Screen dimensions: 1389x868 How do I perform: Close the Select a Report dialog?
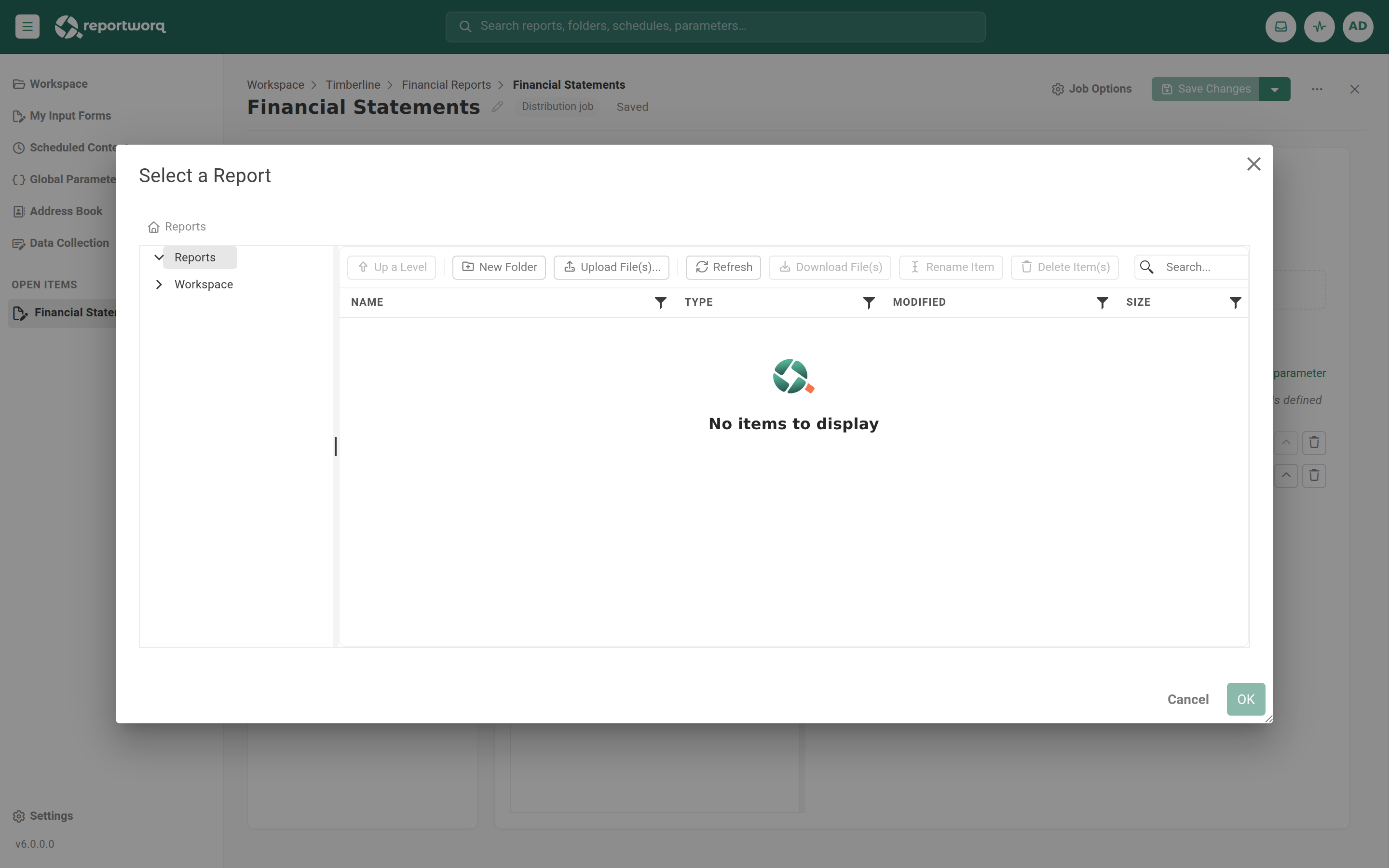[1253, 164]
